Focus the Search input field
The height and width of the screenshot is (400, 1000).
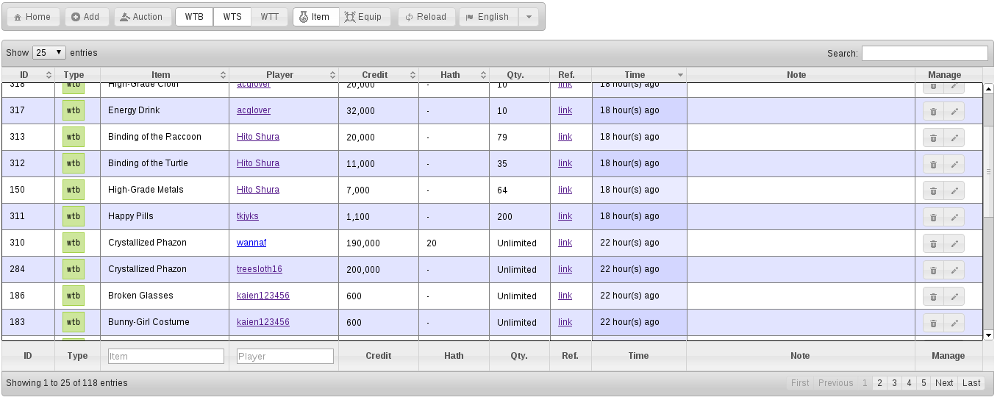coord(925,53)
